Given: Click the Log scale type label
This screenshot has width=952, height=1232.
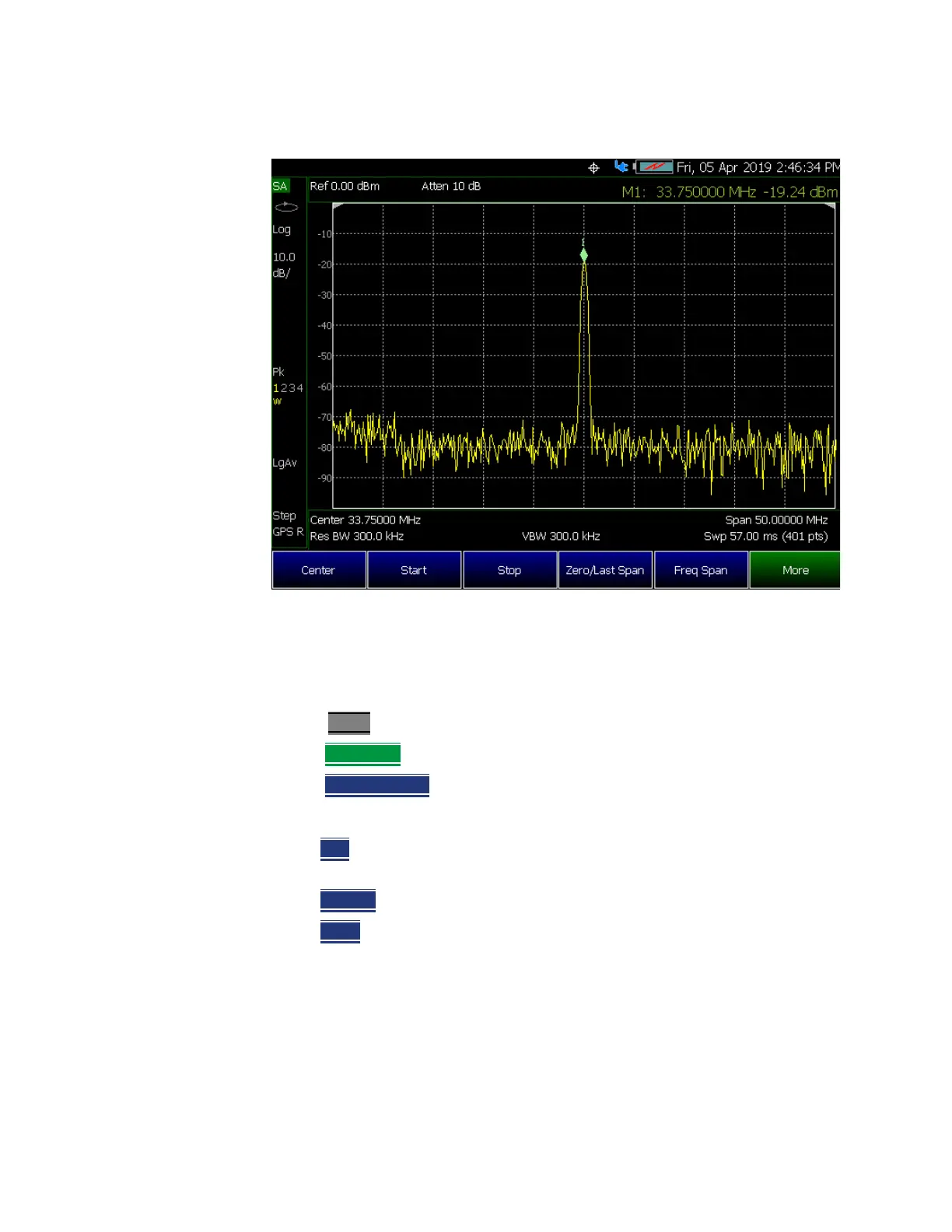Looking at the screenshot, I should click(x=282, y=229).
